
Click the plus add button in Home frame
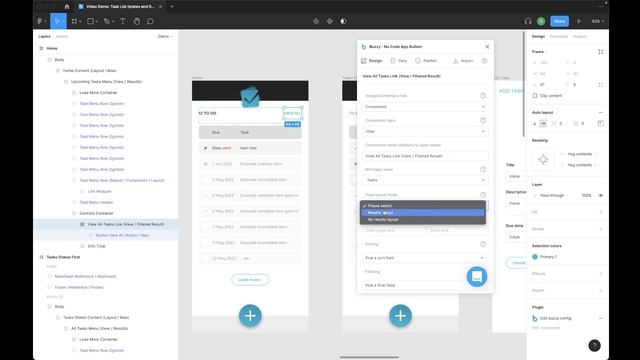250,316
